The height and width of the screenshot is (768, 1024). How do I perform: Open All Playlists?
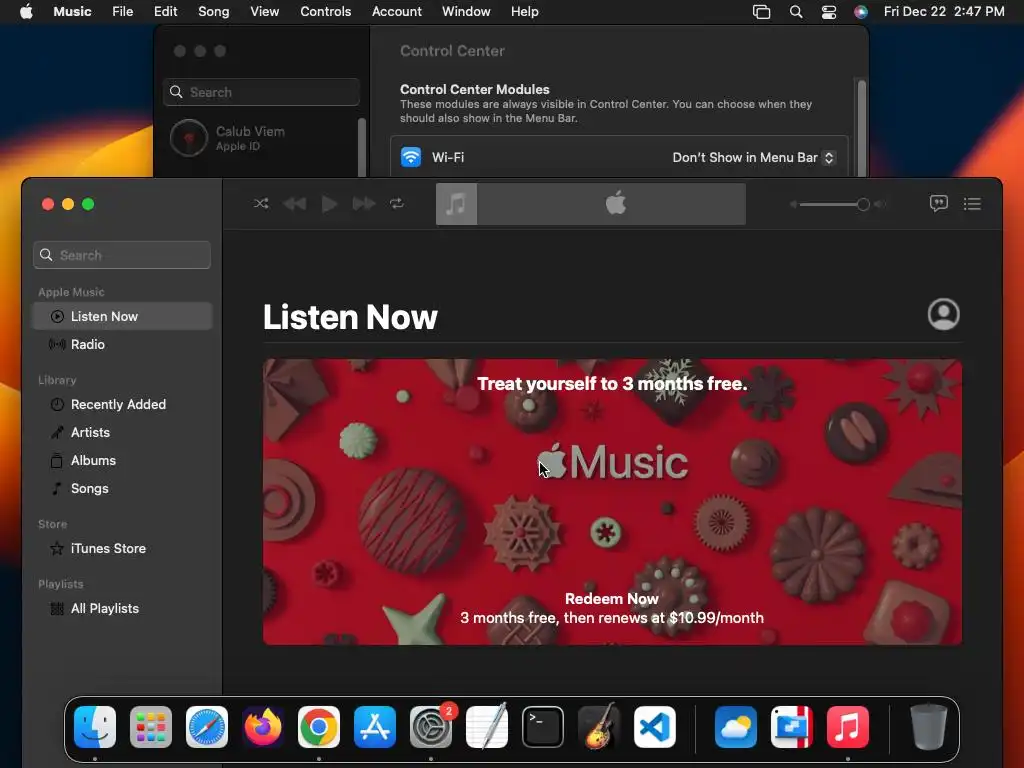pyautogui.click(x=122, y=609)
